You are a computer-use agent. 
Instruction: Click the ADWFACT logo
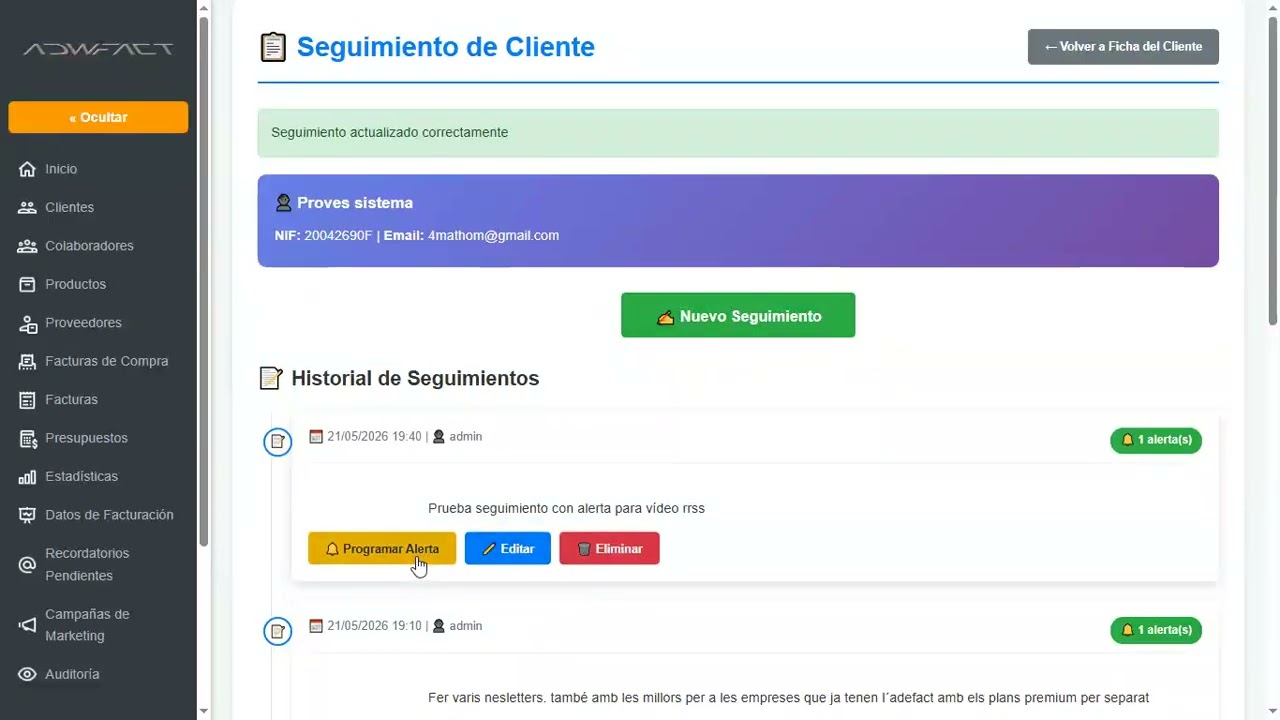tap(98, 49)
